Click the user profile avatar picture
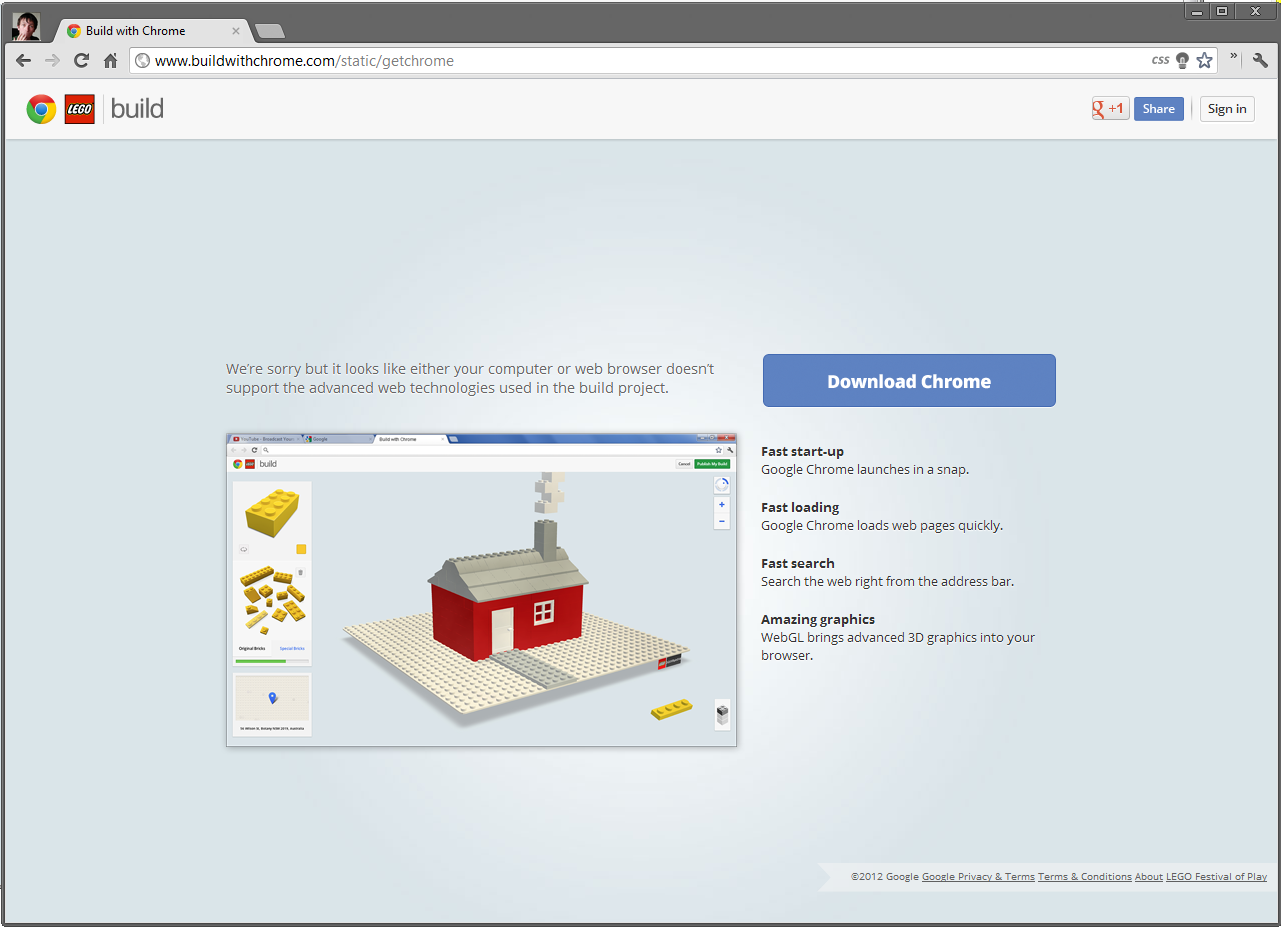The image size is (1281, 927). click(26, 27)
